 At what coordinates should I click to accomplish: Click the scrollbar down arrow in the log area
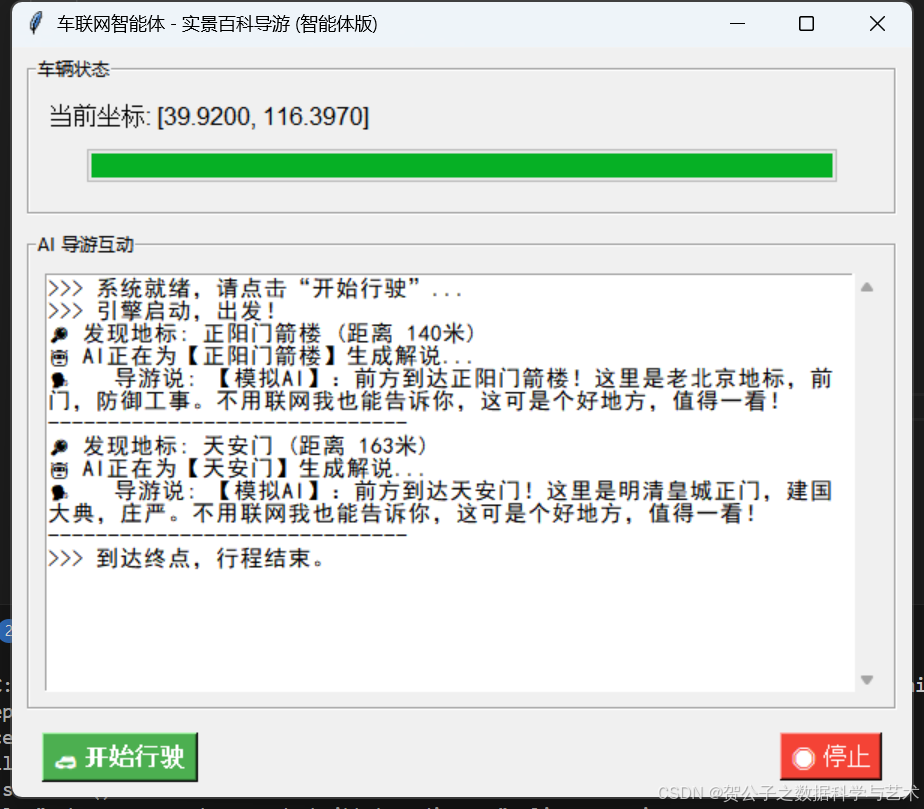tap(866, 680)
